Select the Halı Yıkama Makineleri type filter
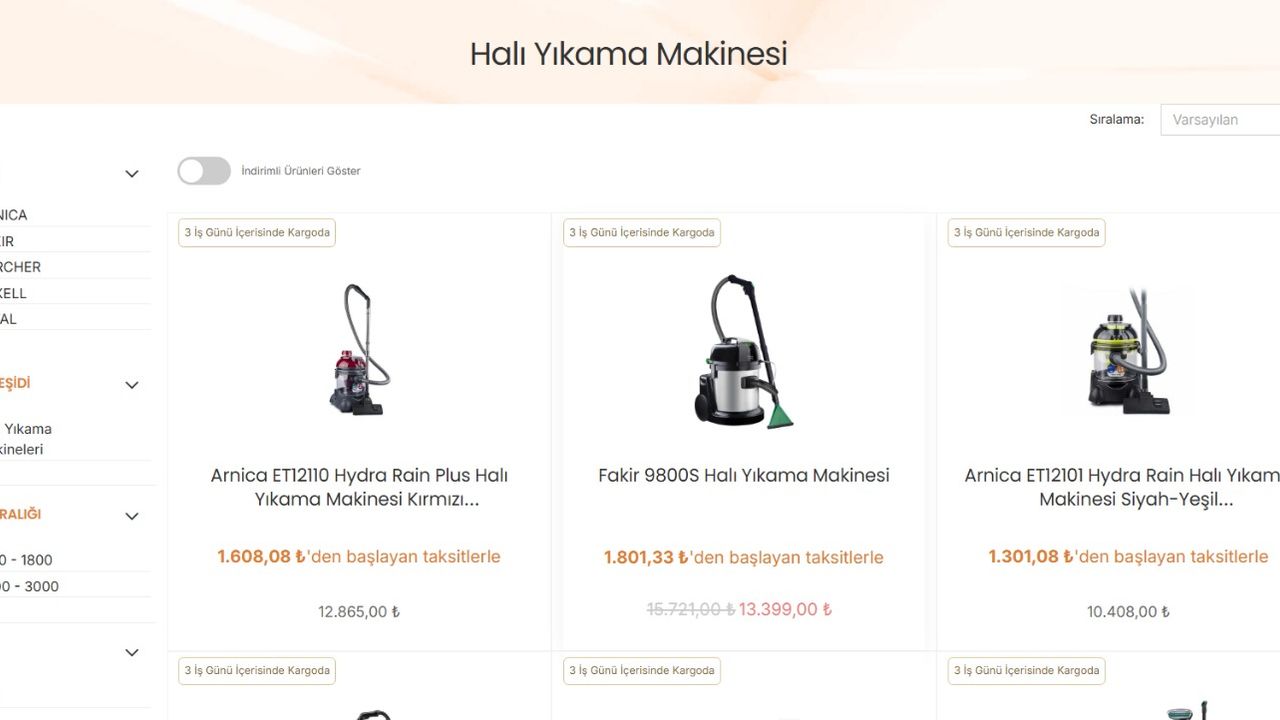 [x=26, y=439]
